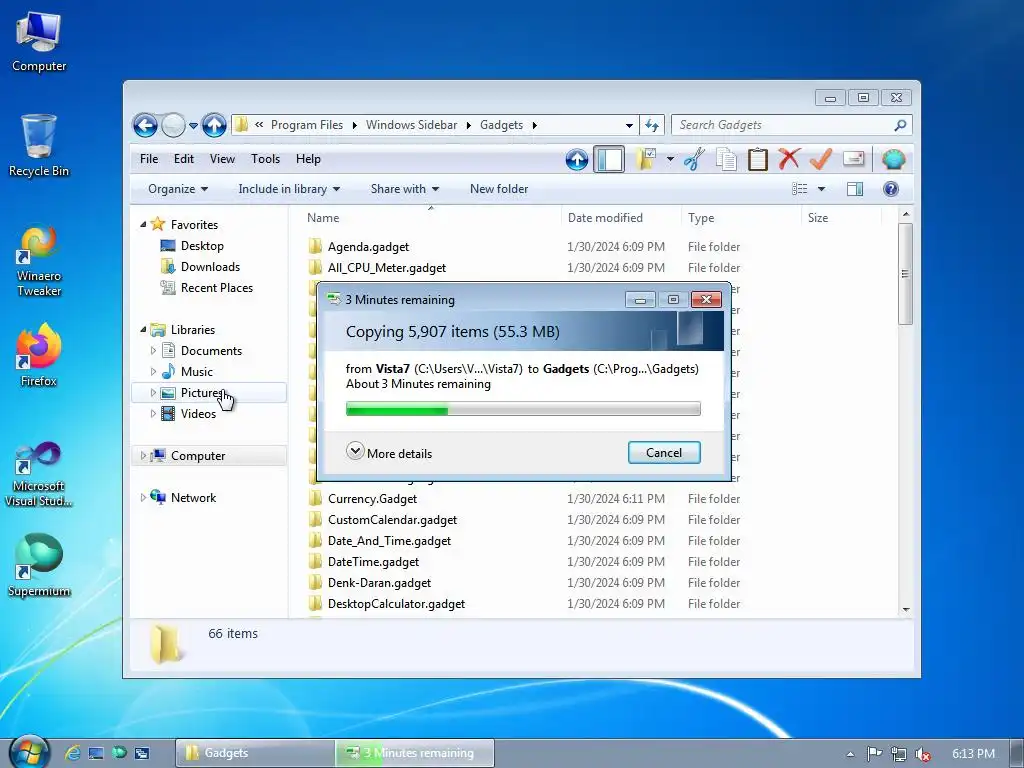Viewport: 1024px width, 768px height.
Task: Click the Action Center flag tray icon
Action: click(874, 754)
